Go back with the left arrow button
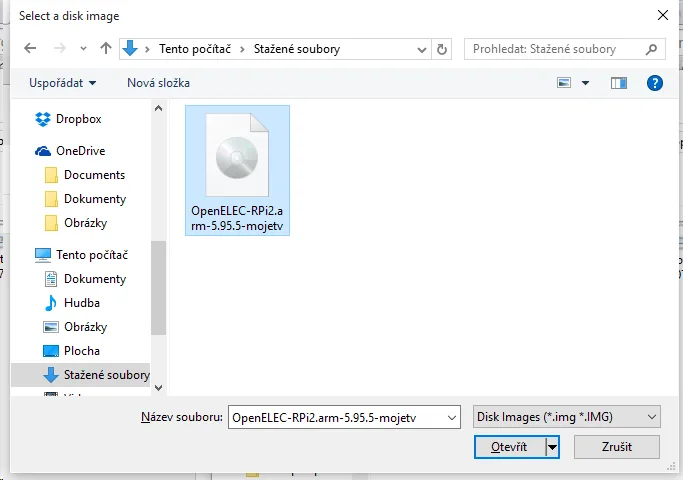Screen dimensions: 683x480 pos(30,48)
